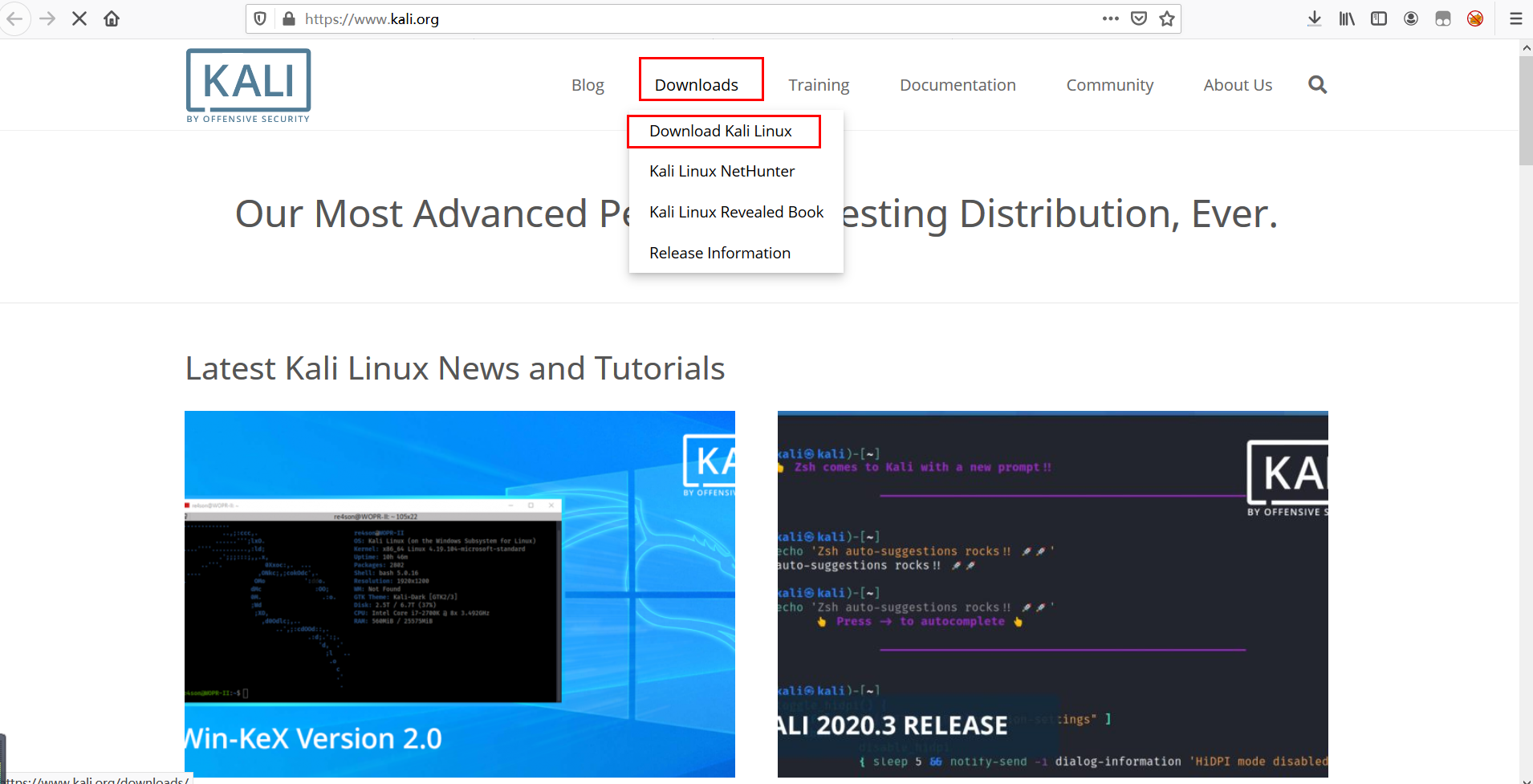
Task: Open Firefox account profile icon
Action: click(x=1411, y=18)
